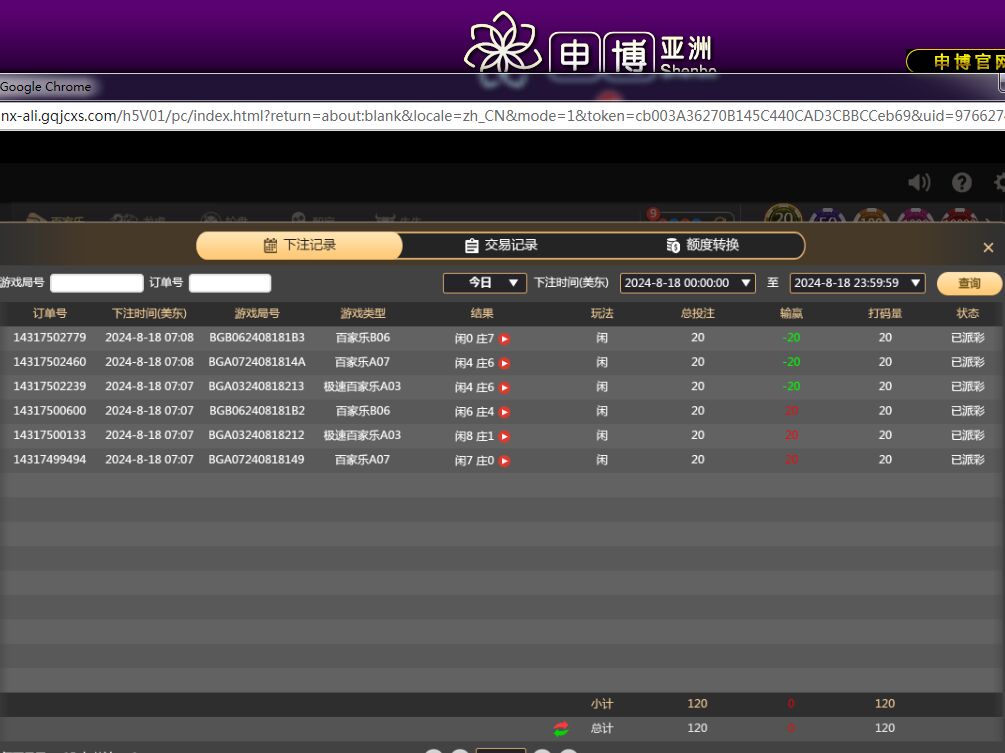Switch to 交易记录 tab
Image resolution: width=1005 pixels, height=753 pixels.
501,245
